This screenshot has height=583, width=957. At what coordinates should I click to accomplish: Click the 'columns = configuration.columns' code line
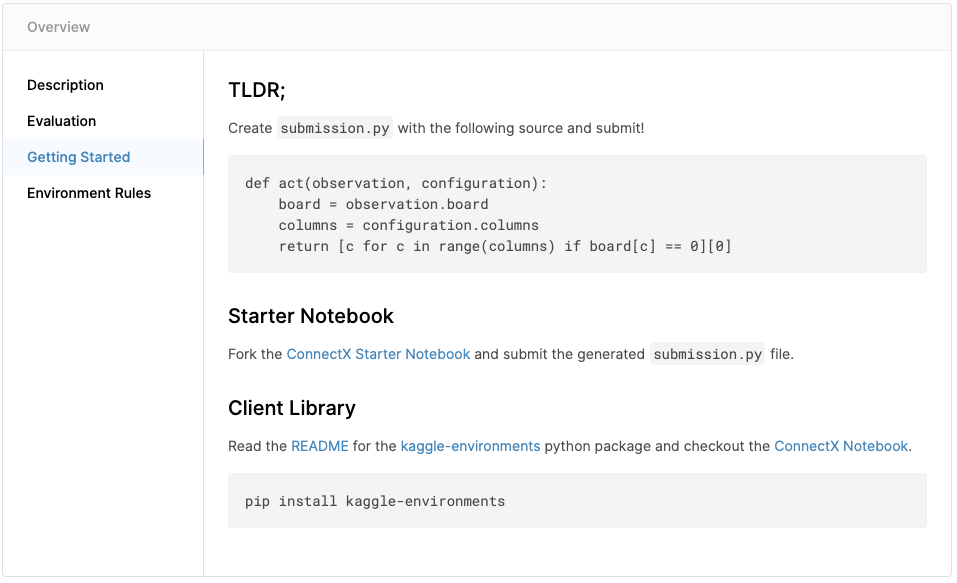pos(408,225)
